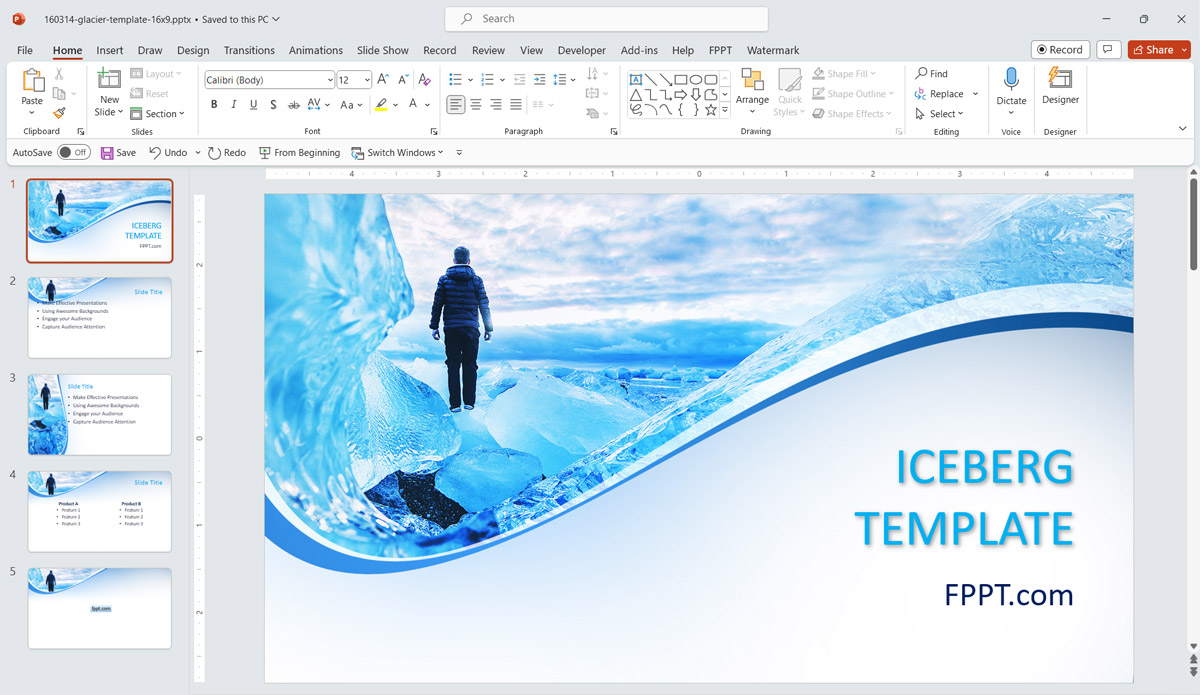Cut selection with the scissors icon
This screenshot has width=1200, height=695.
pyautogui.click(x=59, y=74)
